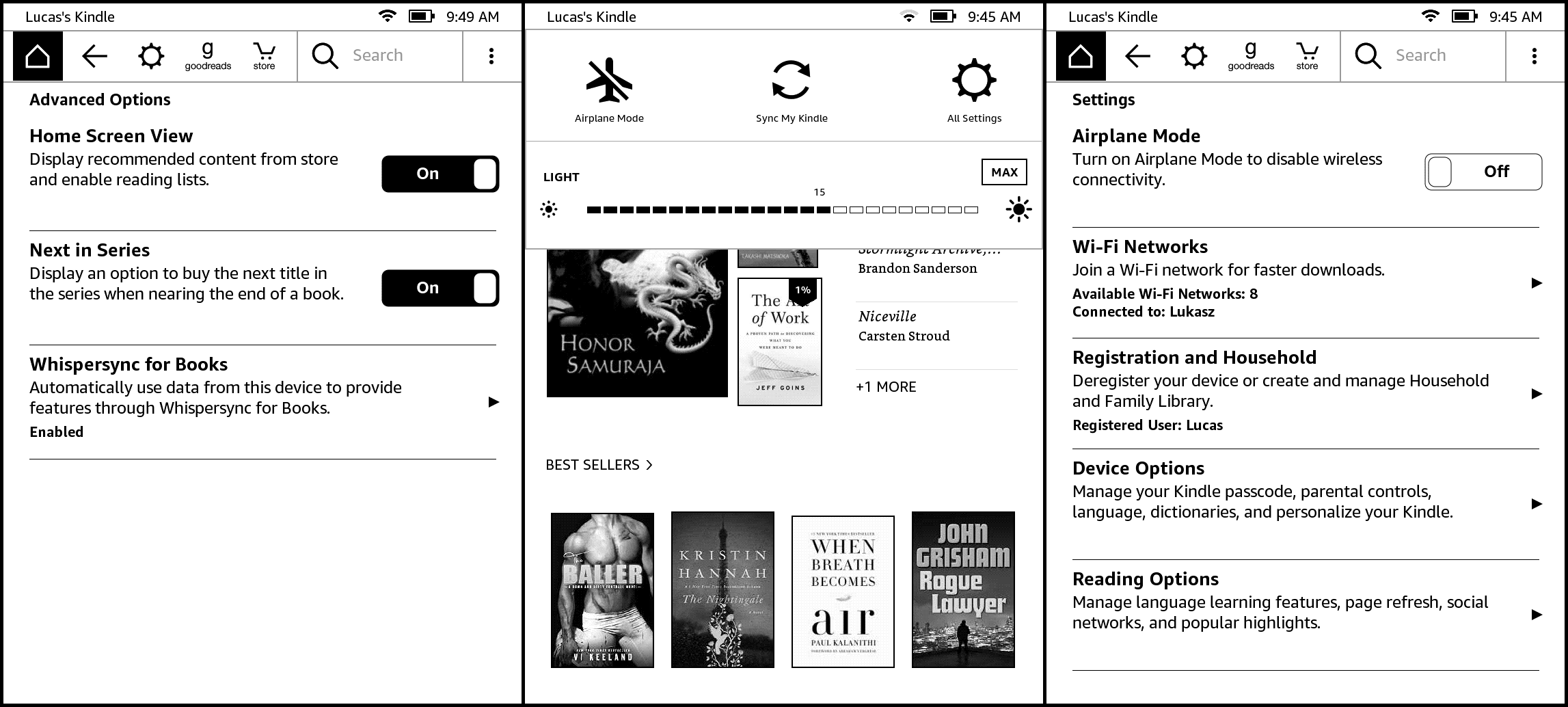The width and height of the screenshot is (1568, 707).
Task: Turn off Home Screen View switch
Action: pyautogui.click(x=440, y=174)
